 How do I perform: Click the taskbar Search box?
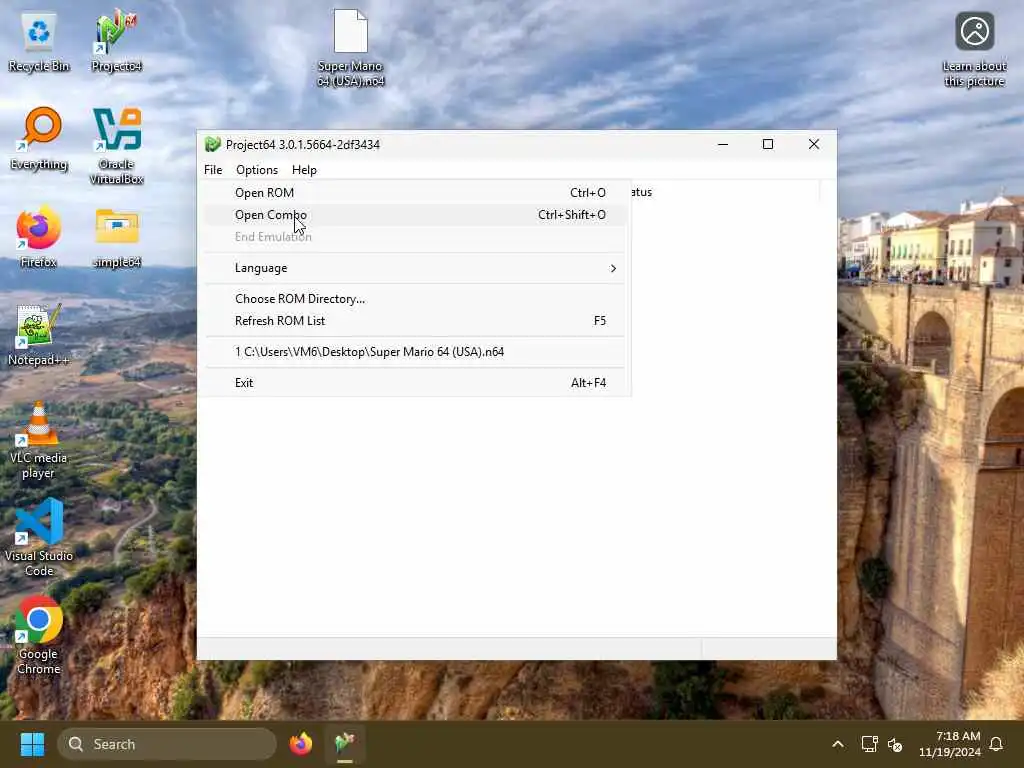167,744
